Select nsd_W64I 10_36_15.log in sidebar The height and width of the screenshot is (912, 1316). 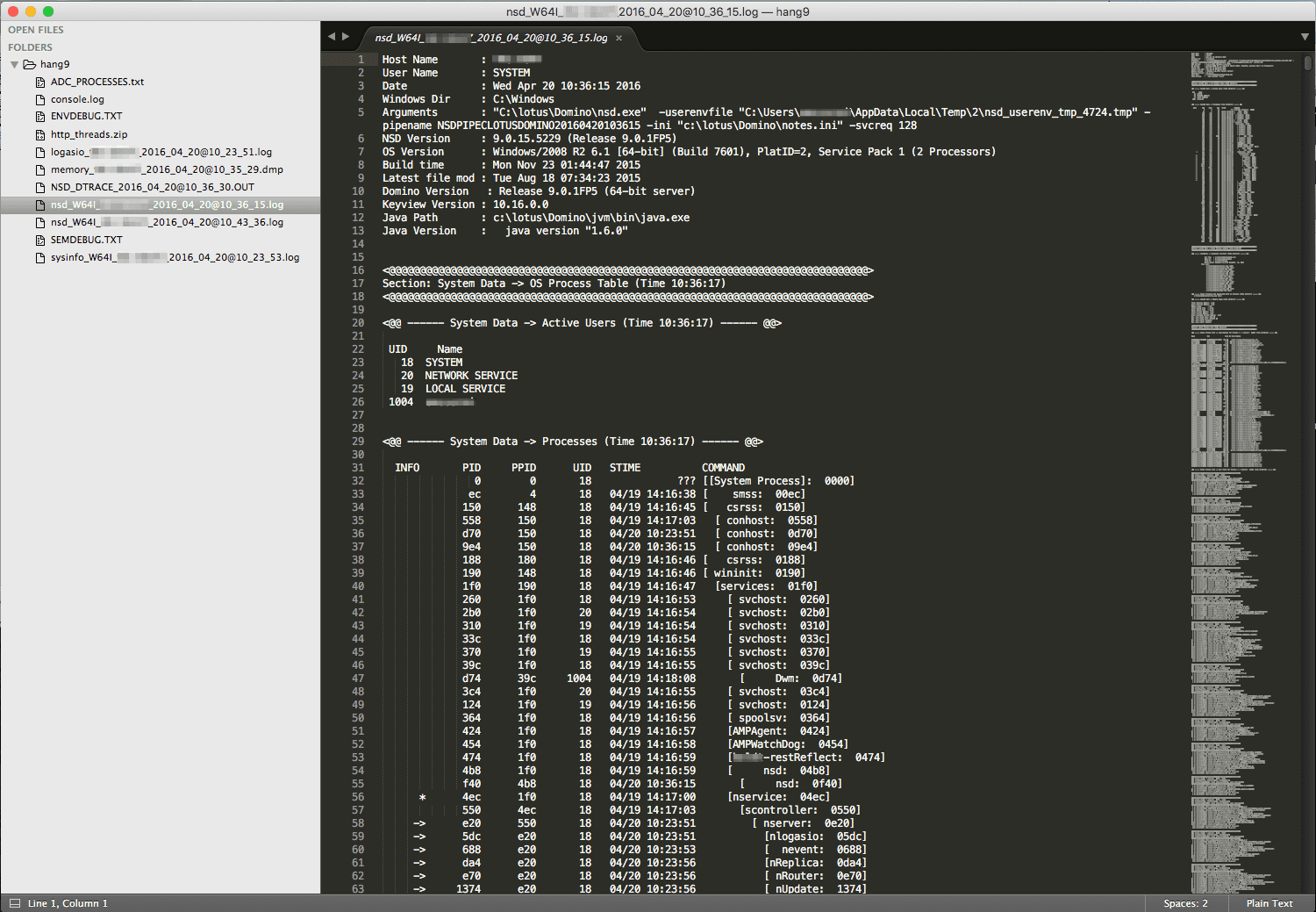[167, 205]
